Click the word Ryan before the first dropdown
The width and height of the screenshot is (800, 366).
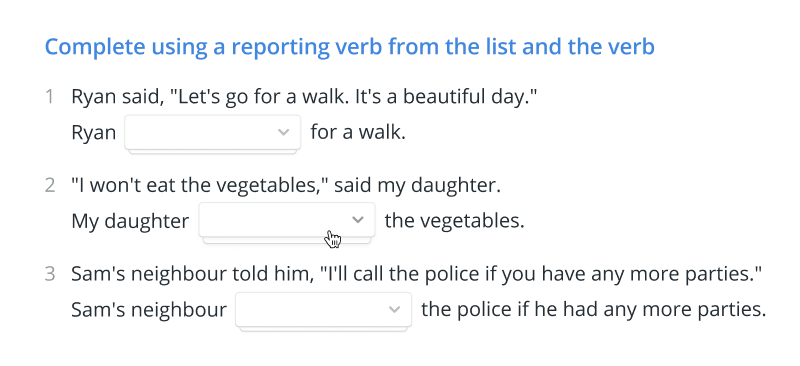pos(93,133)
